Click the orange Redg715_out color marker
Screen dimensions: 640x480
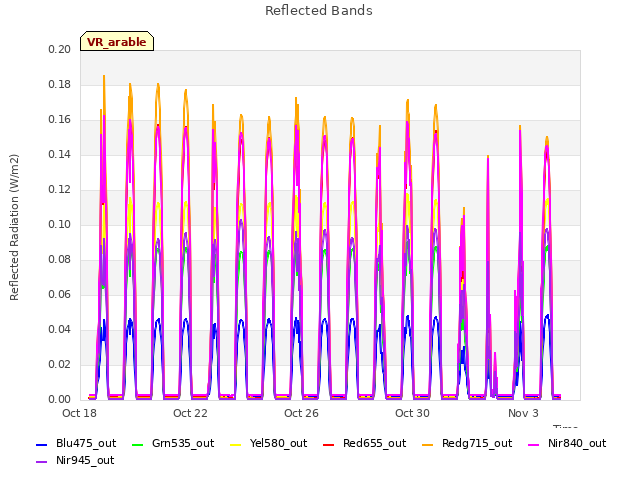tap(427, 444)
